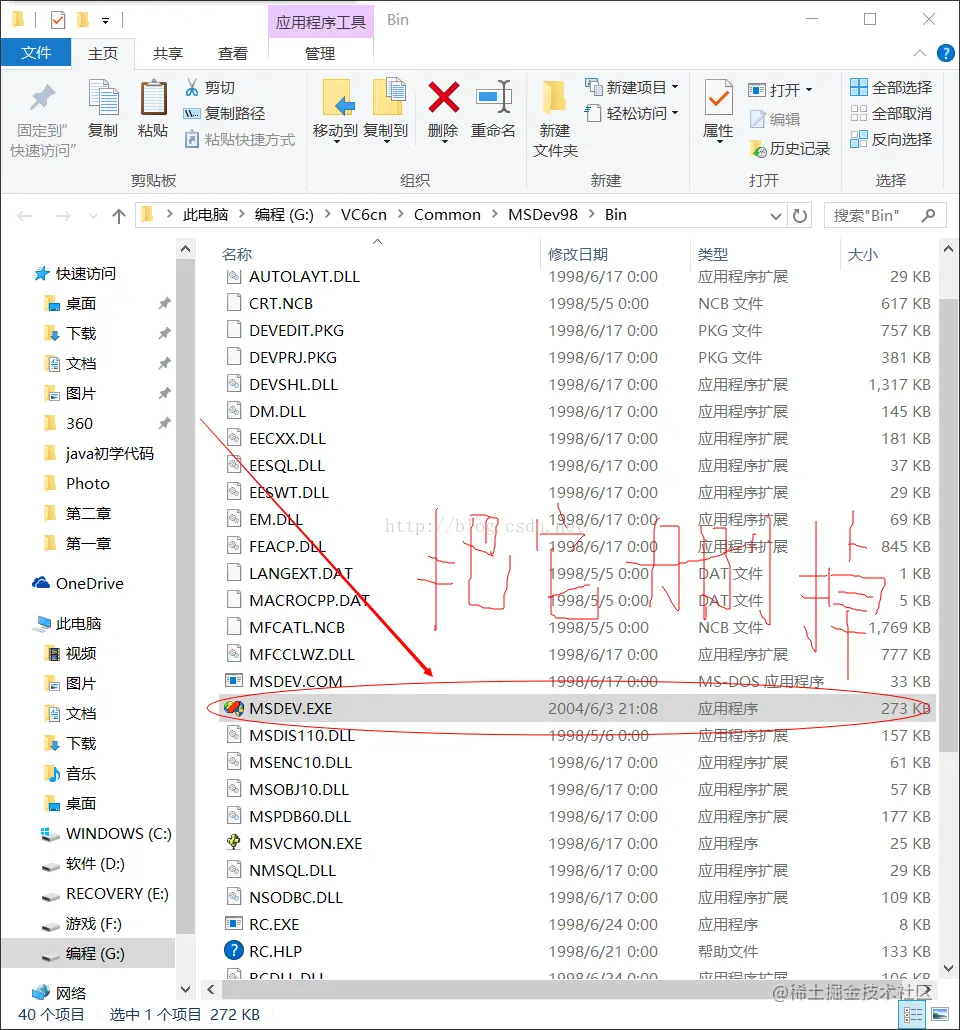Click the VC6cn breadcrumb segment
The width and height of the screenshot is (960, 1030).
pyautogui.click(x=363, y=215)
